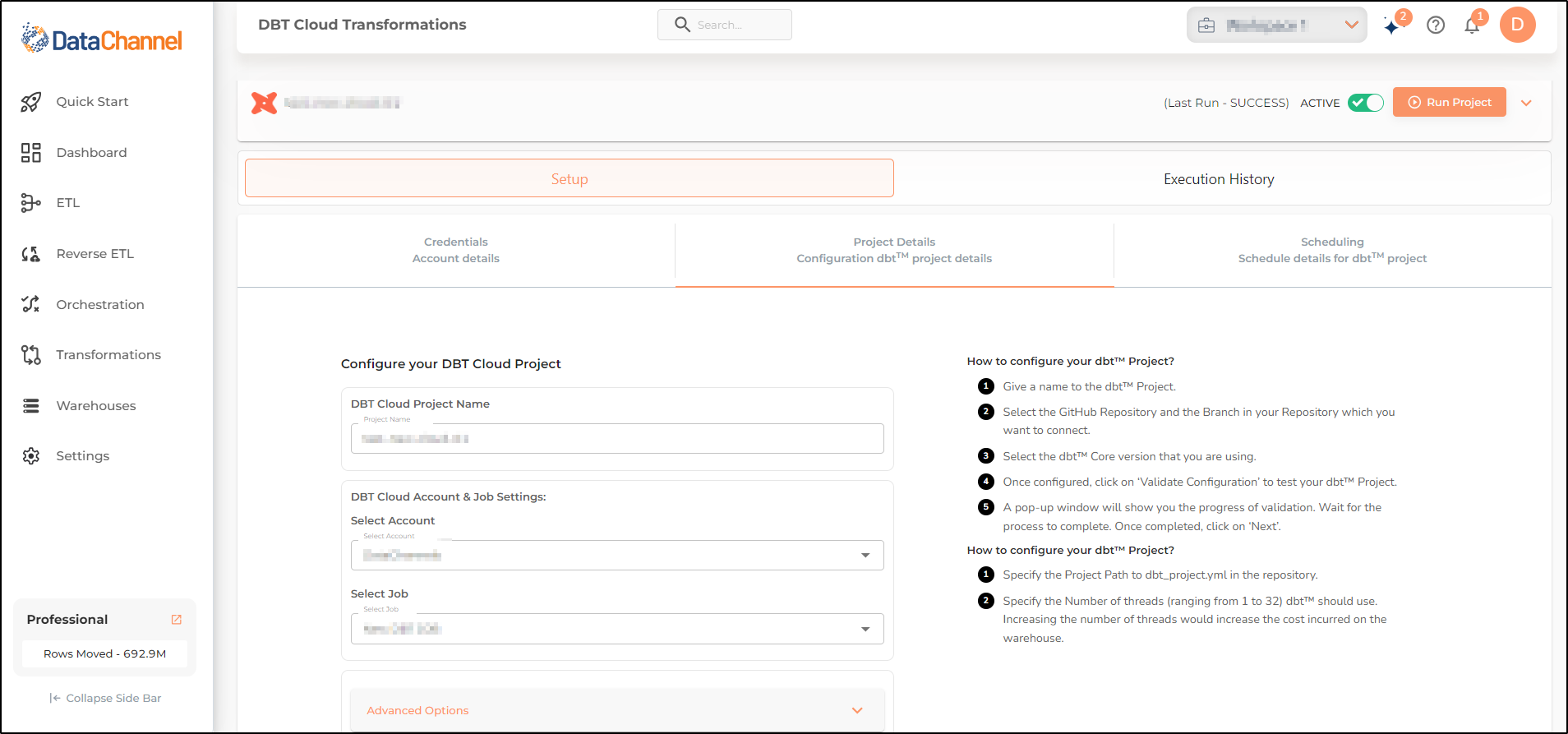
Task: Click the Settings gear icon
Action: (31, 456)
